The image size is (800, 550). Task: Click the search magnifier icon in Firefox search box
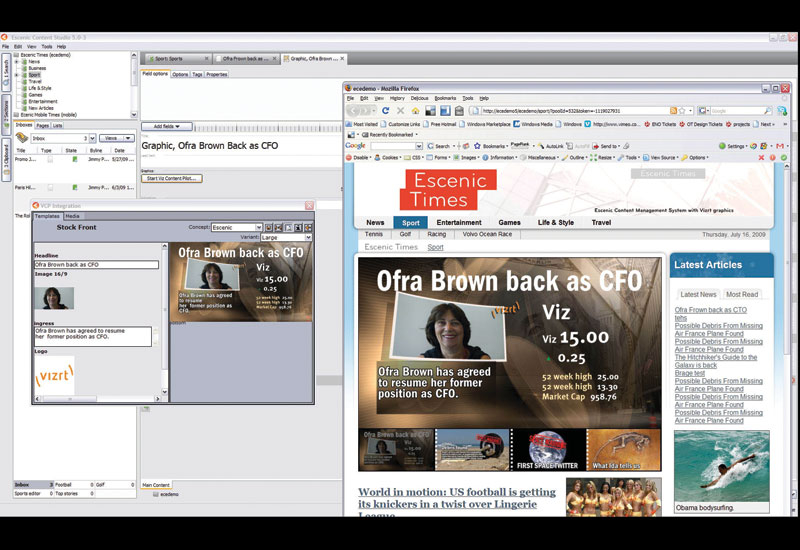point(768,110)
